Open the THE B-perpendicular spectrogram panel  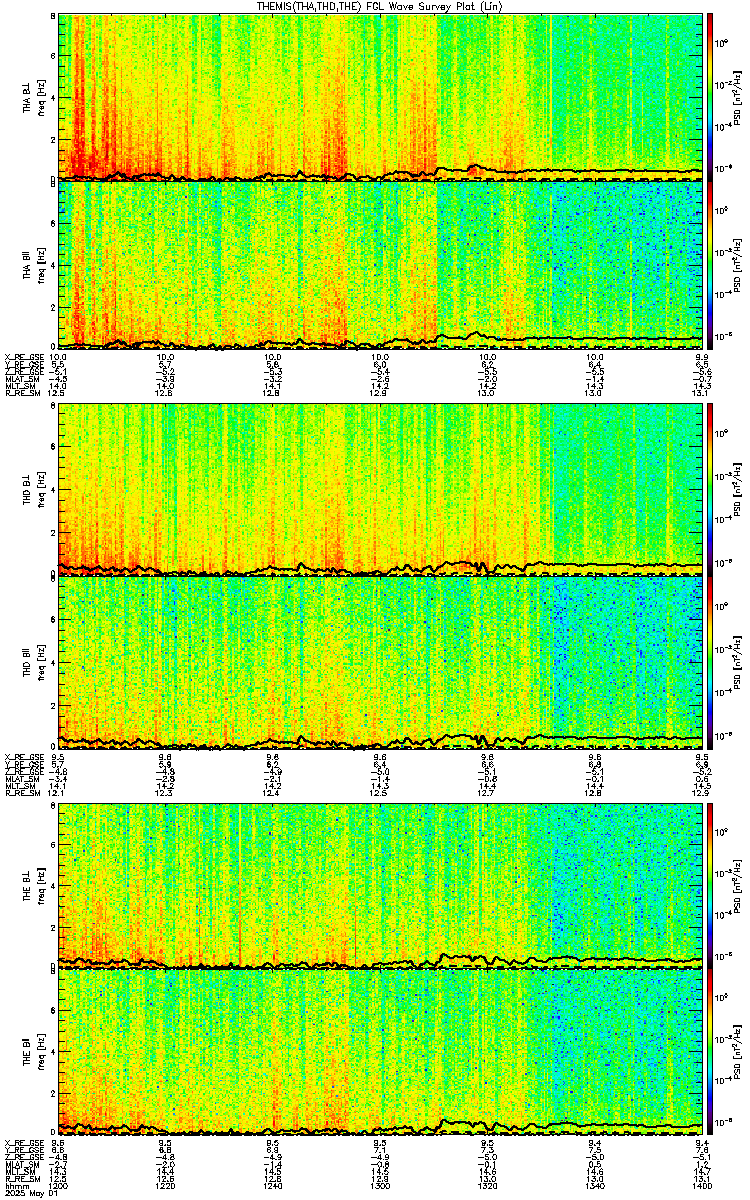click(x=380, y=885)
